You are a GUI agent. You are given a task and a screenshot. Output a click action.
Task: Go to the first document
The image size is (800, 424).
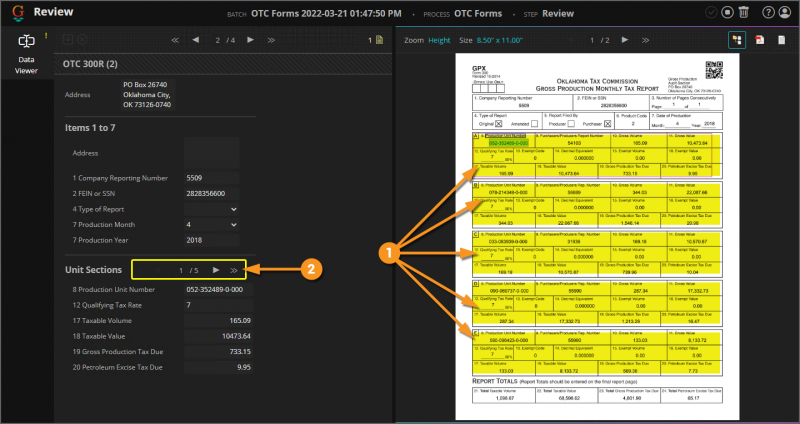click(176, 40)
